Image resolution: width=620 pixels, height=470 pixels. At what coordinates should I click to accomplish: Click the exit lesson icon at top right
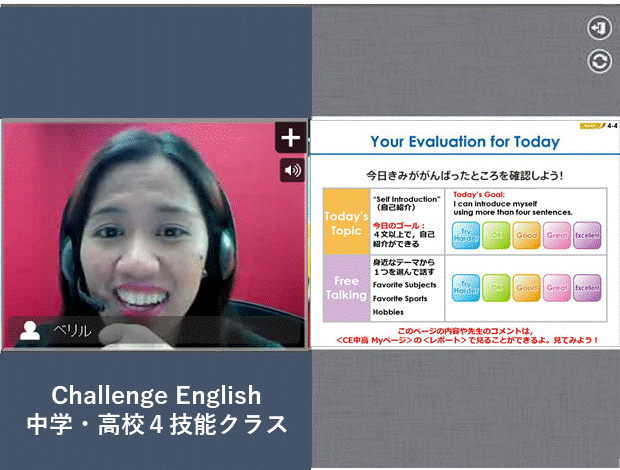[599, 28]
